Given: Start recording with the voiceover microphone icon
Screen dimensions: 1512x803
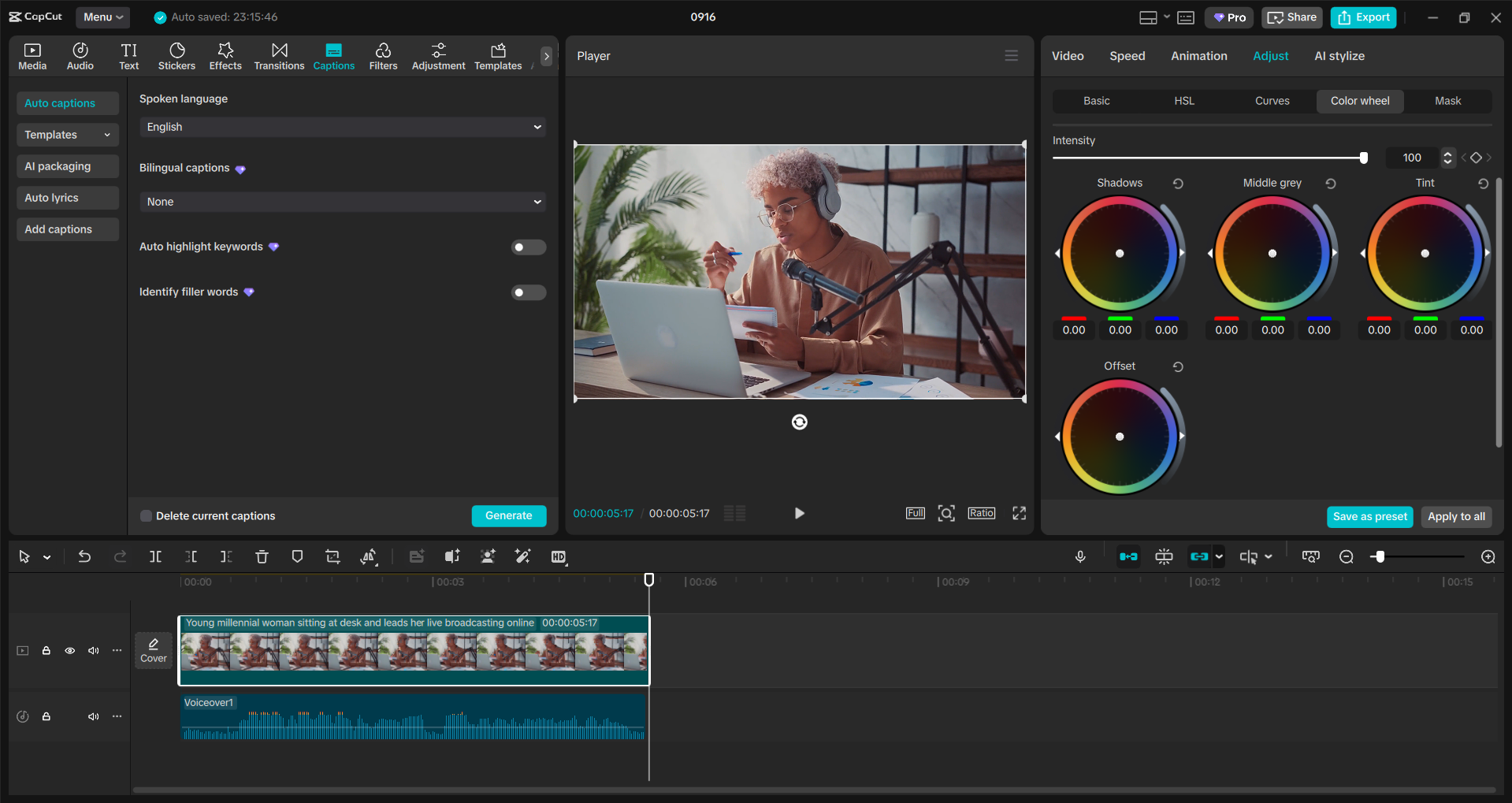Looking at the screenshot, I should [1080, 556].
